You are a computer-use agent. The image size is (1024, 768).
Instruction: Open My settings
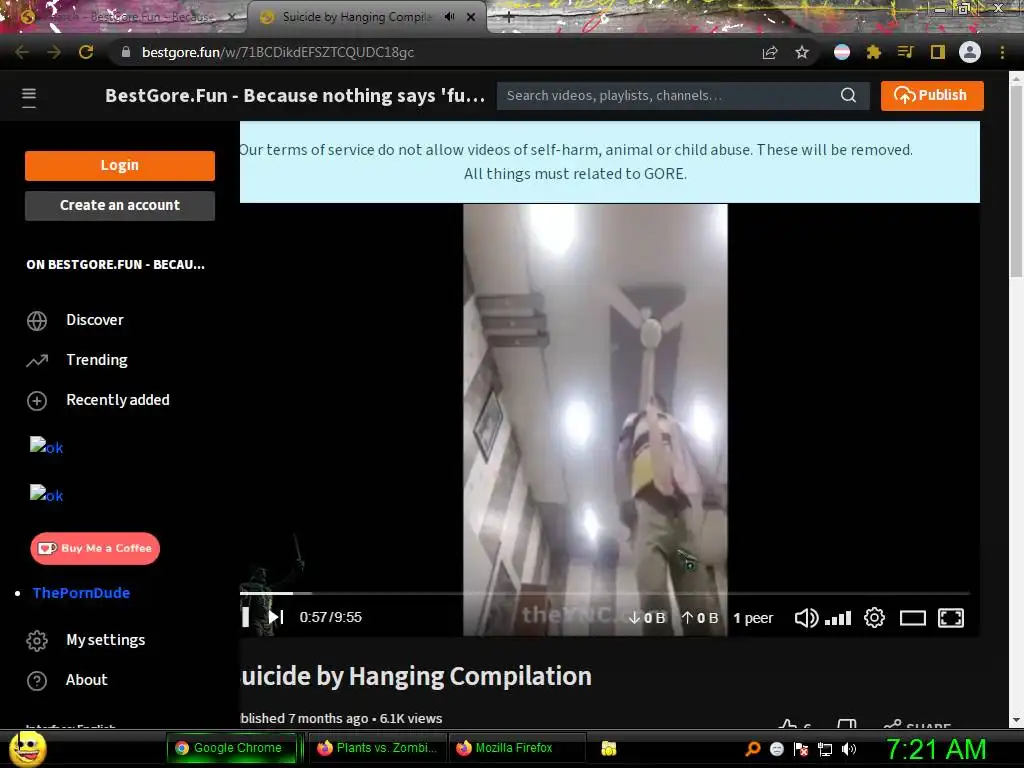pos(105,640)
